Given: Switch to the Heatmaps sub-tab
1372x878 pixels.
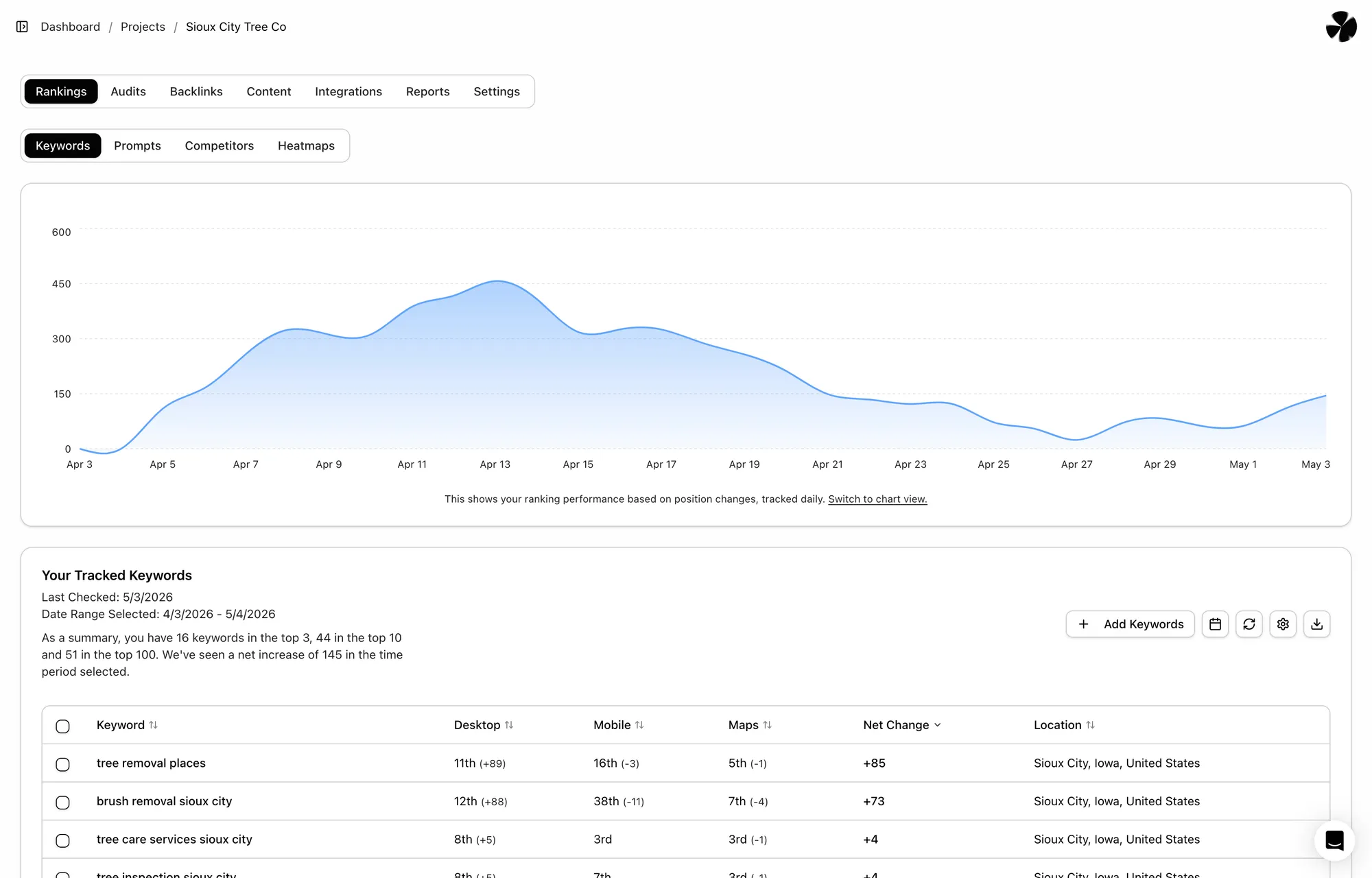Looking at the screenshot, I should (306, 145).
